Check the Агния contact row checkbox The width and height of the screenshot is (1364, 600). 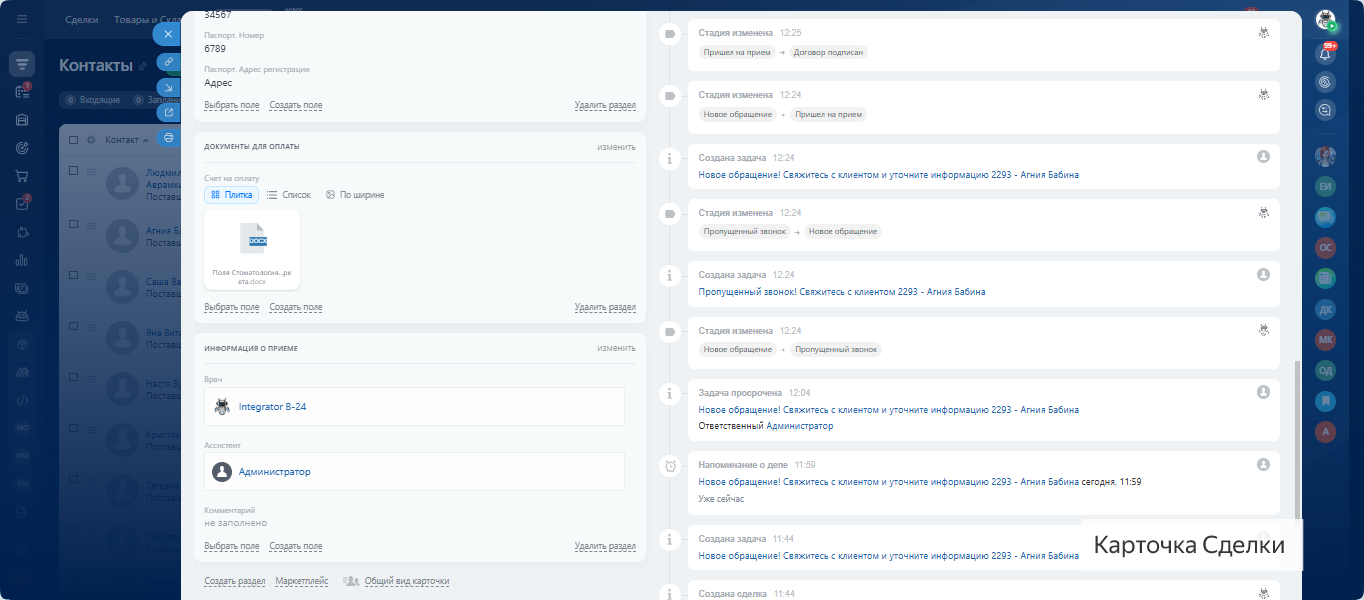click(73, 225)
